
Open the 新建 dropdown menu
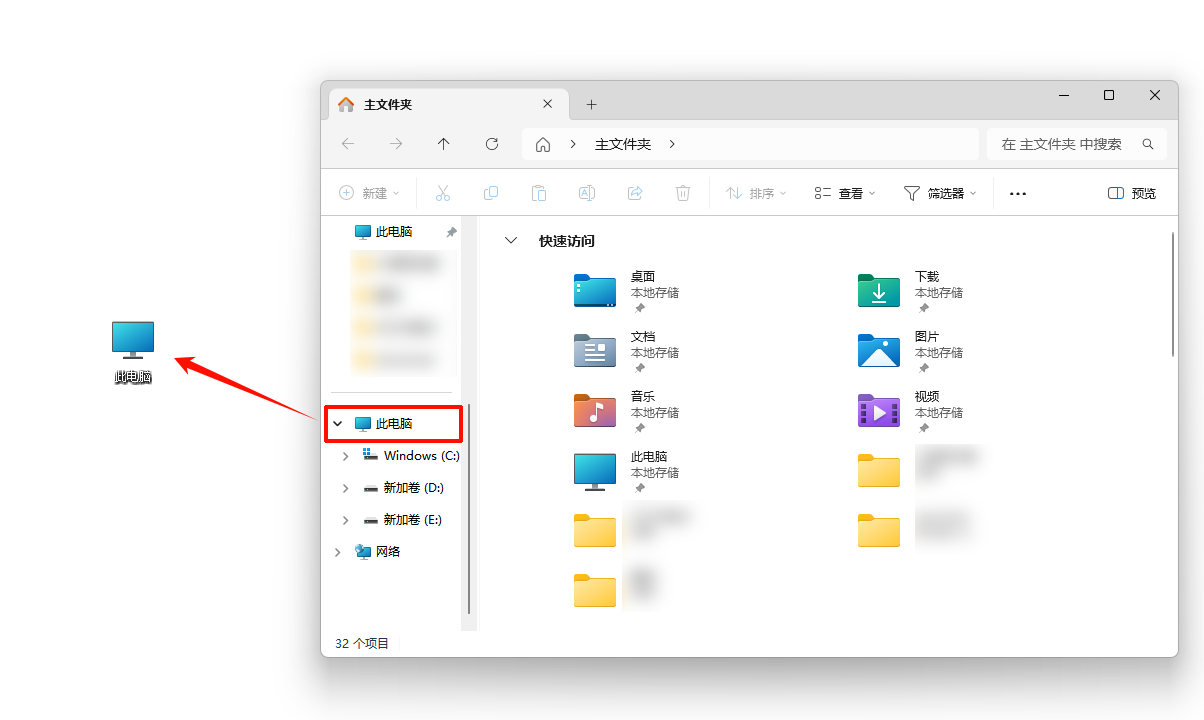(x=369, y=193)
